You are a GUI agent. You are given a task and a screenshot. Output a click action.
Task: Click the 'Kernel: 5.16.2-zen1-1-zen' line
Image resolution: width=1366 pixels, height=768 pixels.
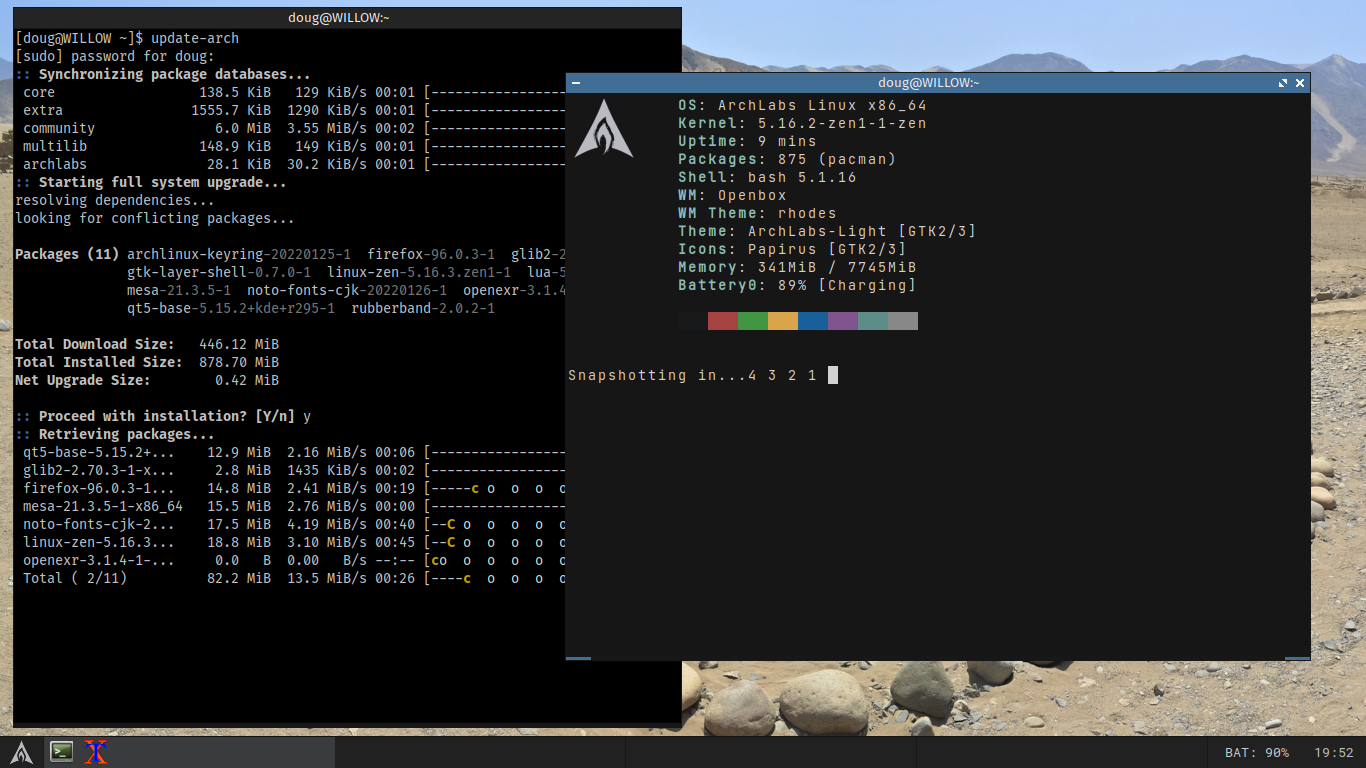803,123
